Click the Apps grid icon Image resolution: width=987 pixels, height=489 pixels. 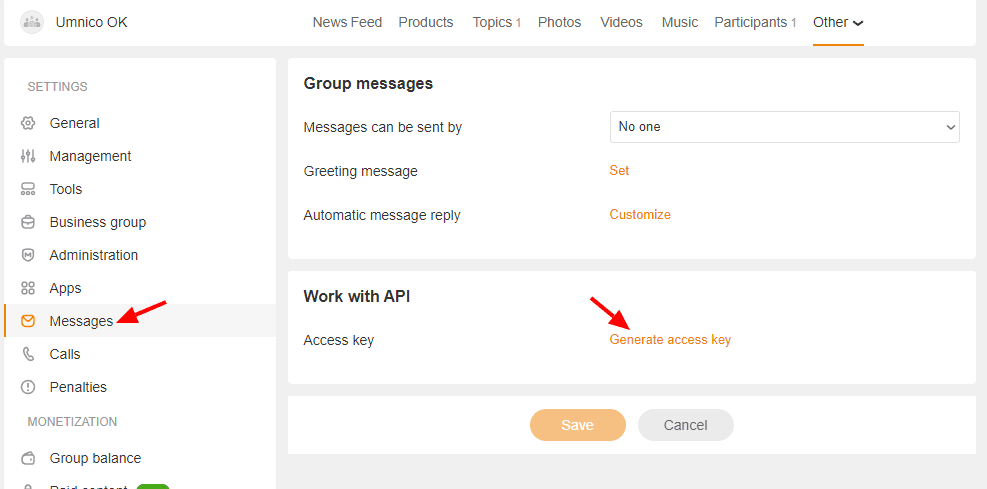(28, 288)
